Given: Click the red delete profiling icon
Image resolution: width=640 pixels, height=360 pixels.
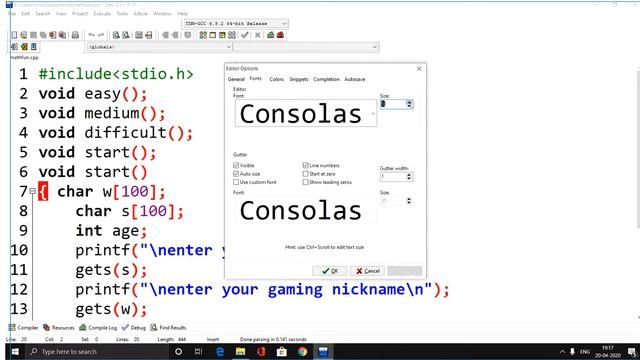Looking at the screenshot, I should (x=280, y=35).
